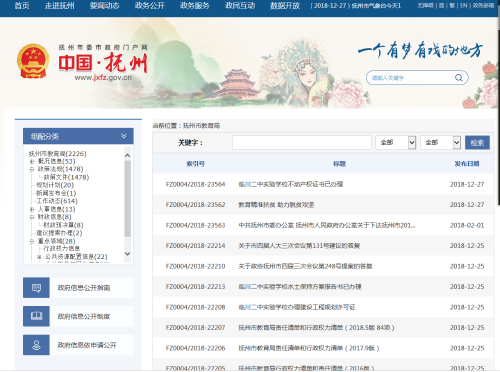500x372 pixels.
Task: Select 新闻发布会(1) in the tree
Action: 56,193
